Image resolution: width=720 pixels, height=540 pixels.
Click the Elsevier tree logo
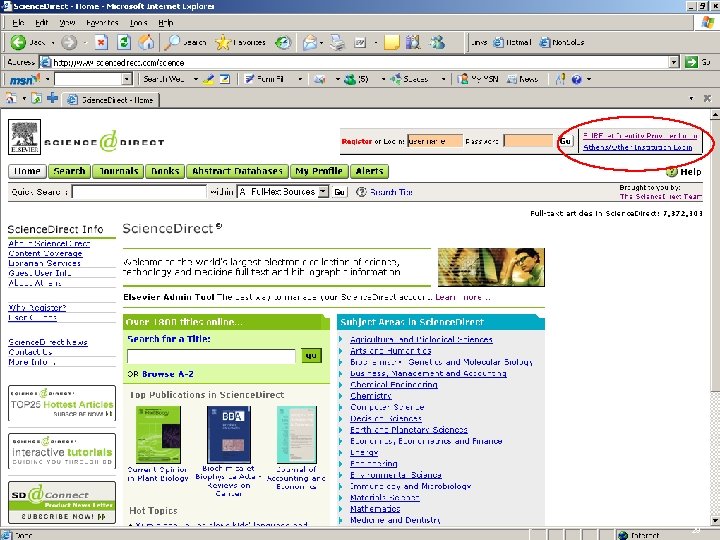(24, 136)
